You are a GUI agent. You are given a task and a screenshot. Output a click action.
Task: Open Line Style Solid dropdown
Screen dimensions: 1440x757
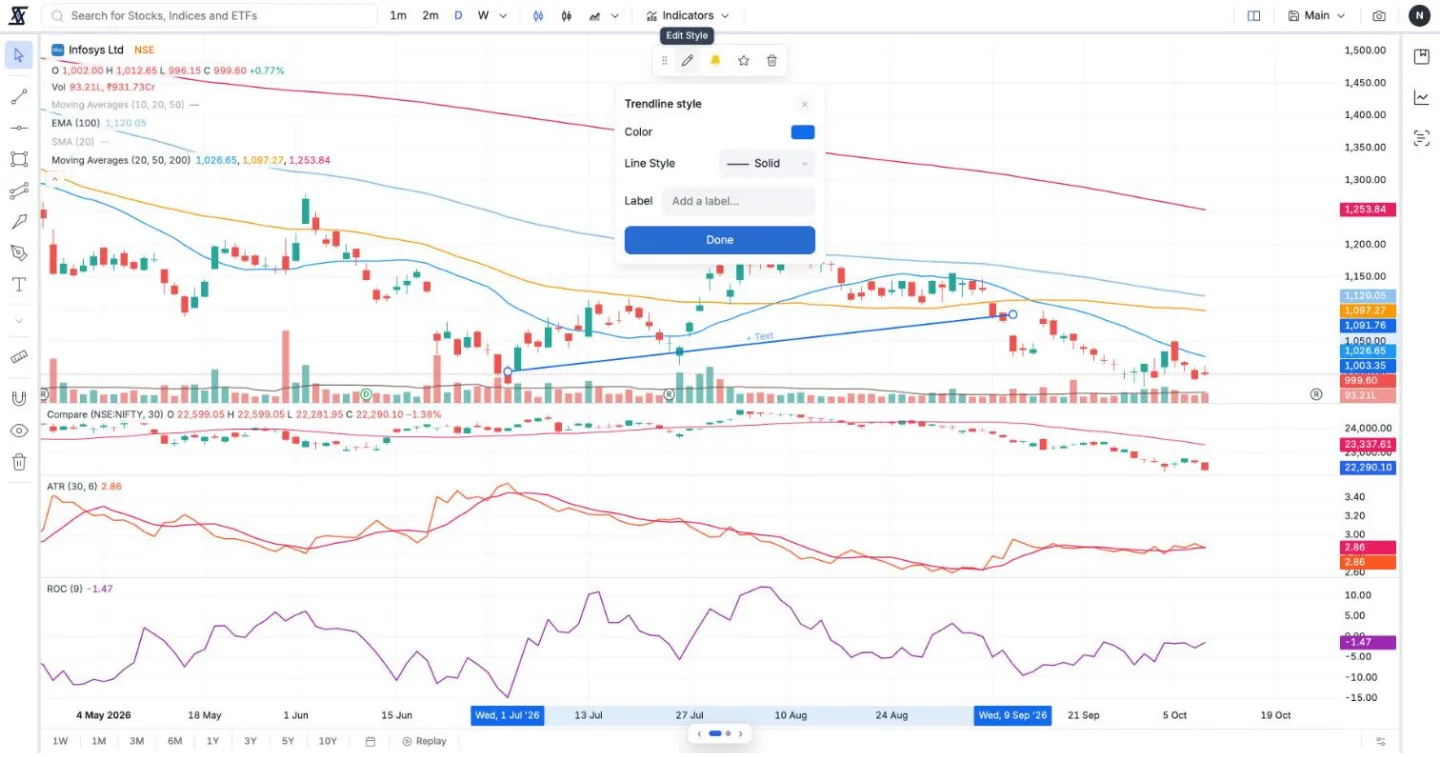pos(767,163)
